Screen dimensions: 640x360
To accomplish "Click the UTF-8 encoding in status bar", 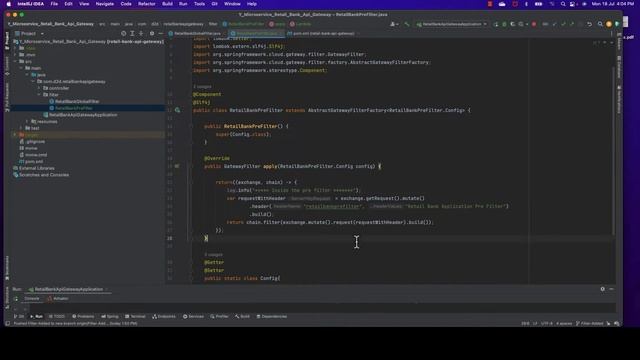I will pos(547,324).
